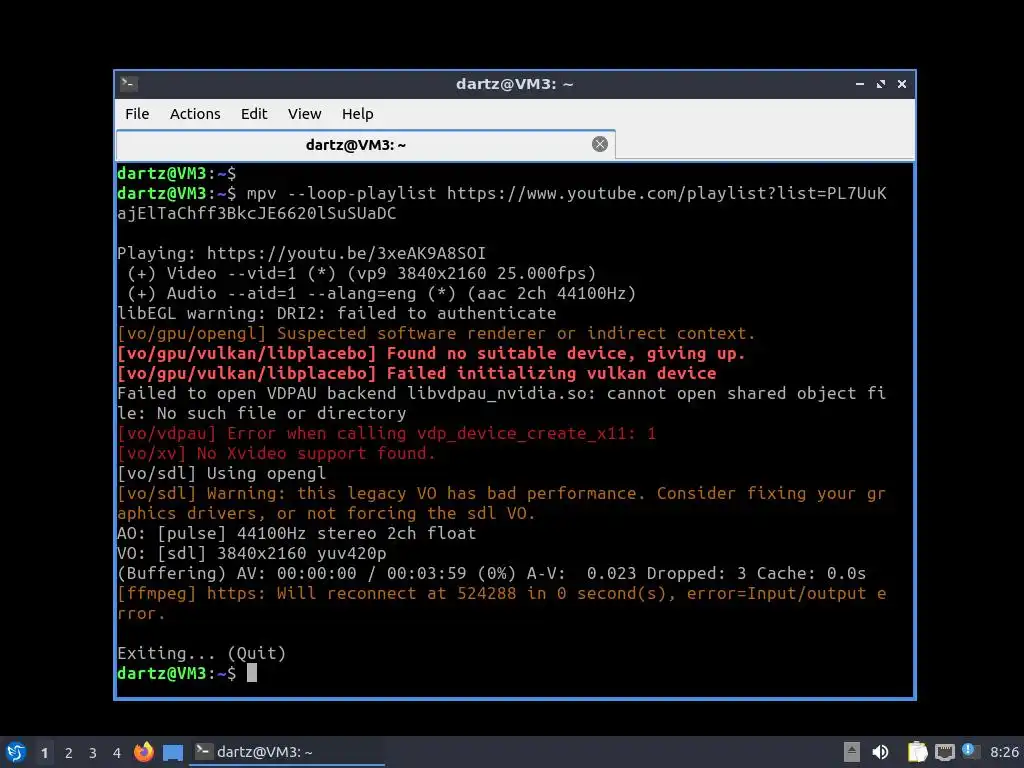Click the terminal icon in the window title bar

129,84
